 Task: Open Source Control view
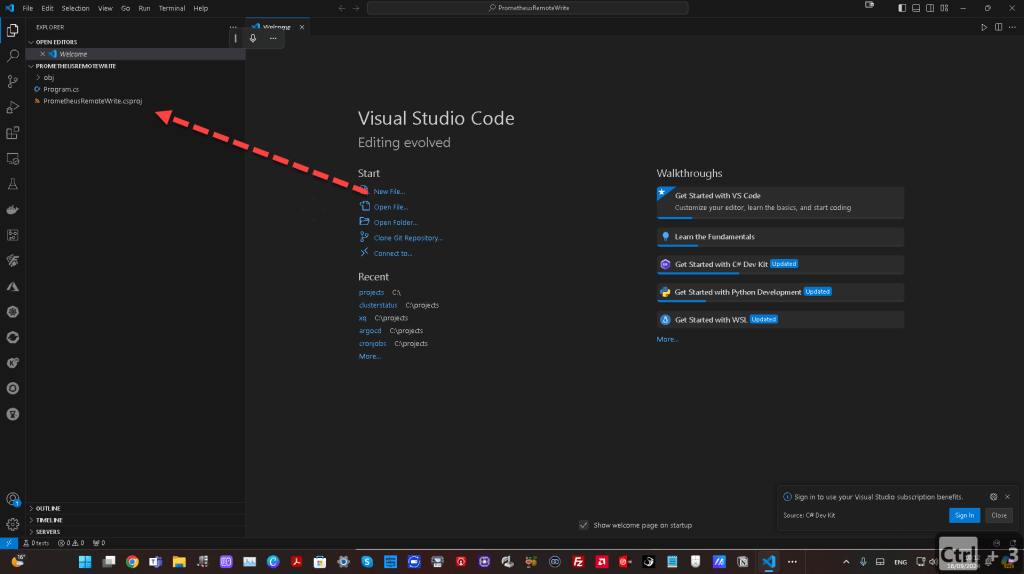pos(12,81)
